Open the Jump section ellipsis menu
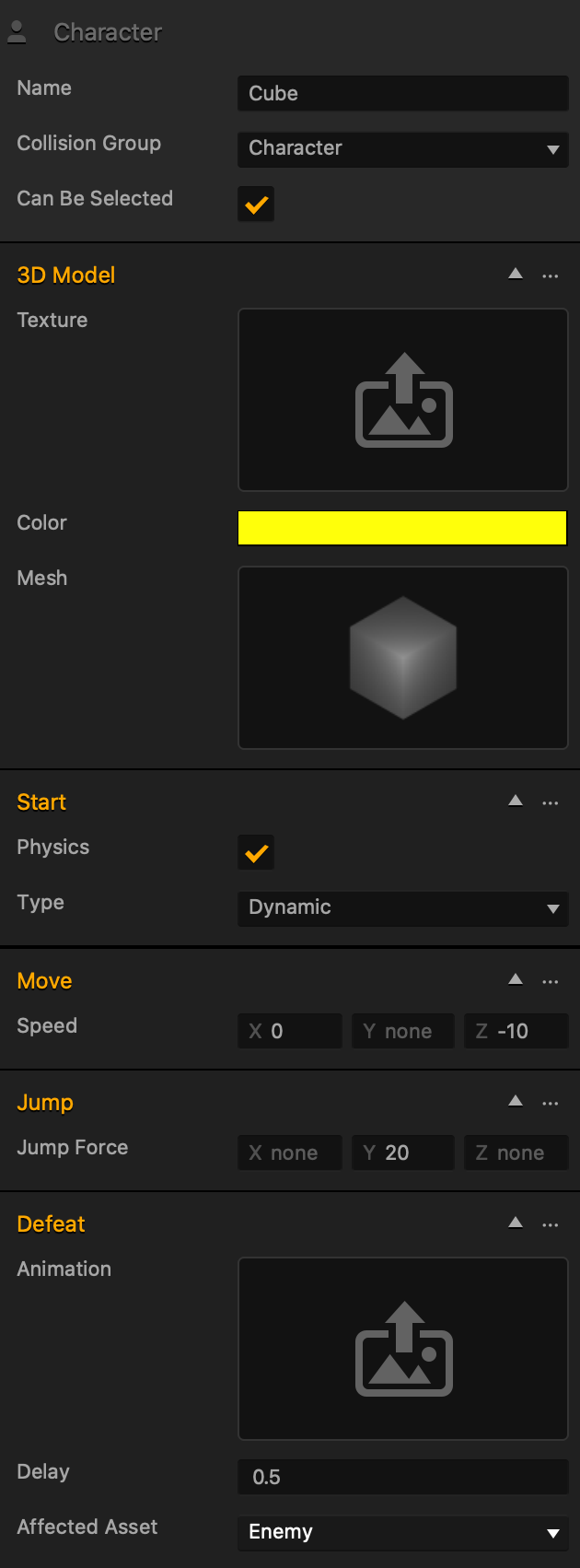This screenshot has height=1568, width=580. [551, 1103]
